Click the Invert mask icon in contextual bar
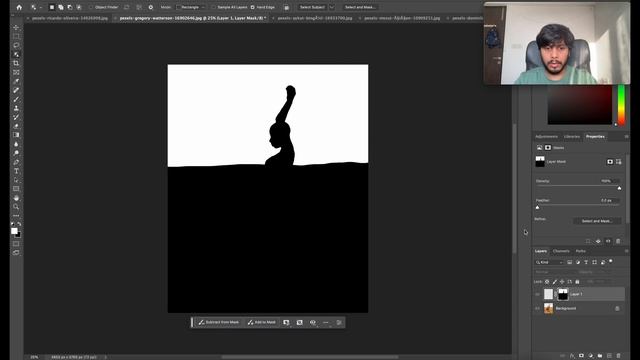This screenshot has width=640, height=360. (300, 322)
